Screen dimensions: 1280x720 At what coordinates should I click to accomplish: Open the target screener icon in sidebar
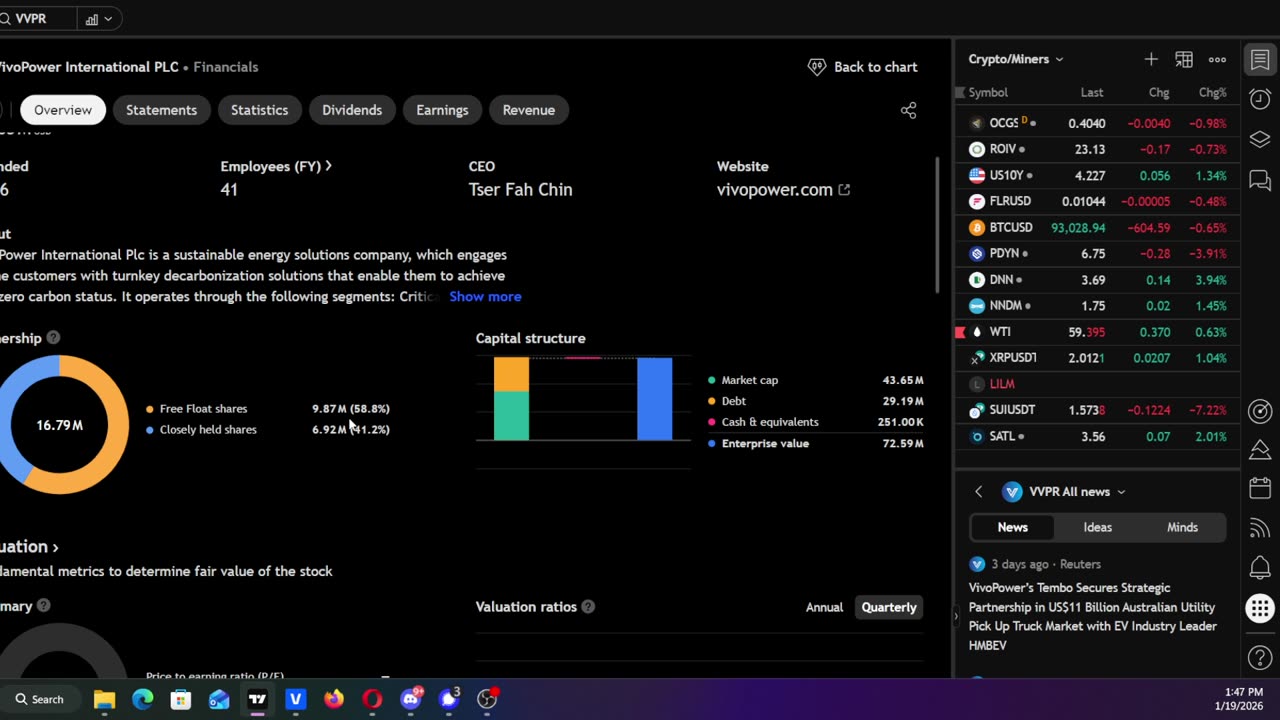click(1260, 411)
